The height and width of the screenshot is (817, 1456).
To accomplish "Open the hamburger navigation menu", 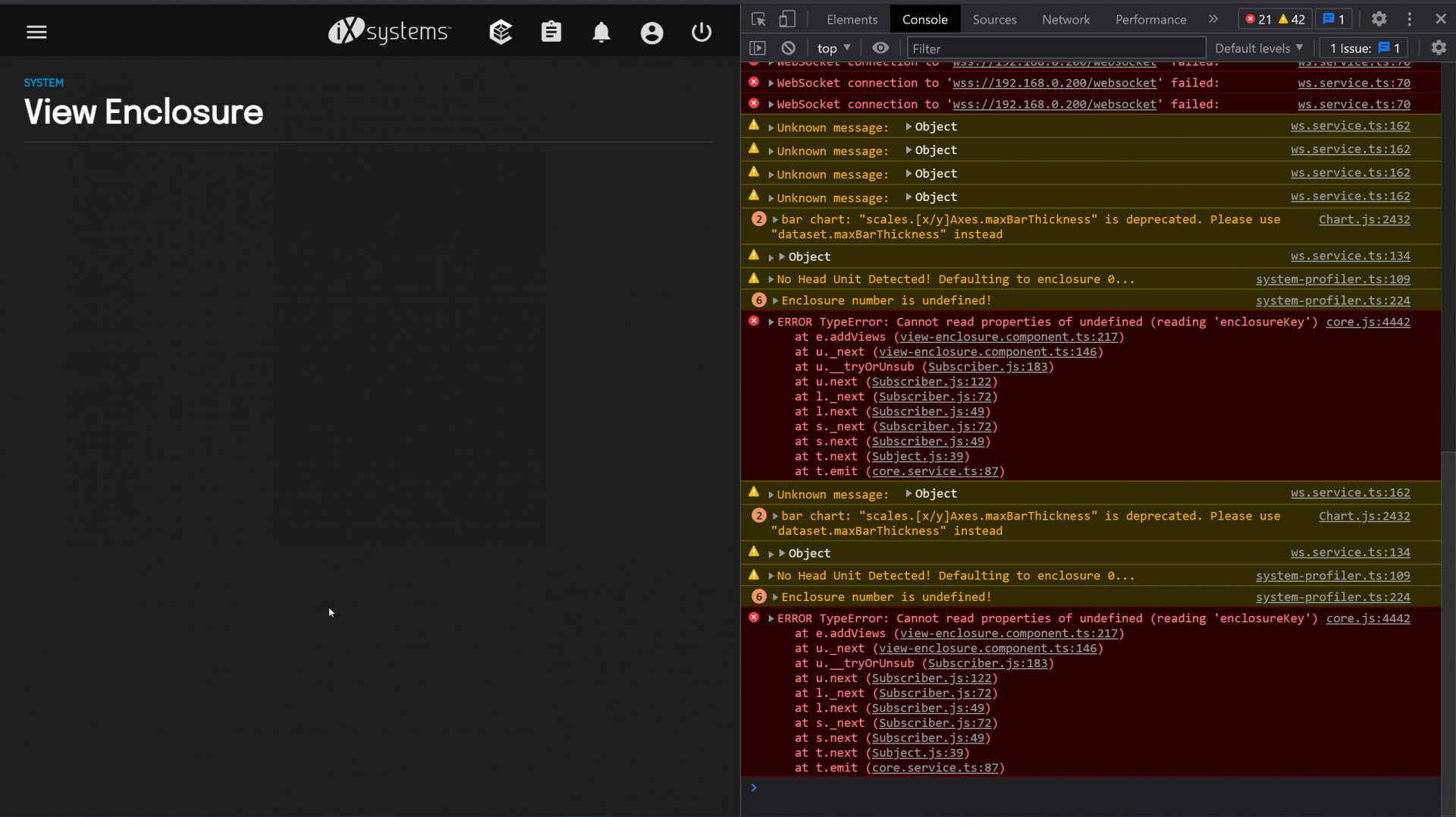I will pyautogui.click(x=36, y=32).
